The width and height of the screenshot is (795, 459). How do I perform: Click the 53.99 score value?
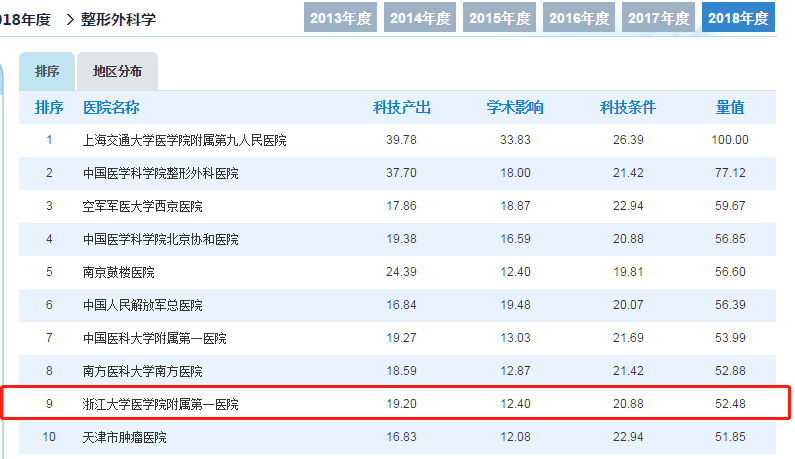(730, 338)
